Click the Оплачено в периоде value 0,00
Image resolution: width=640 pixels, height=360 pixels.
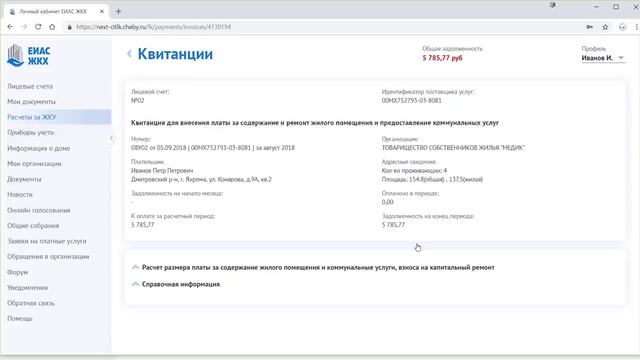pos(388,202)
